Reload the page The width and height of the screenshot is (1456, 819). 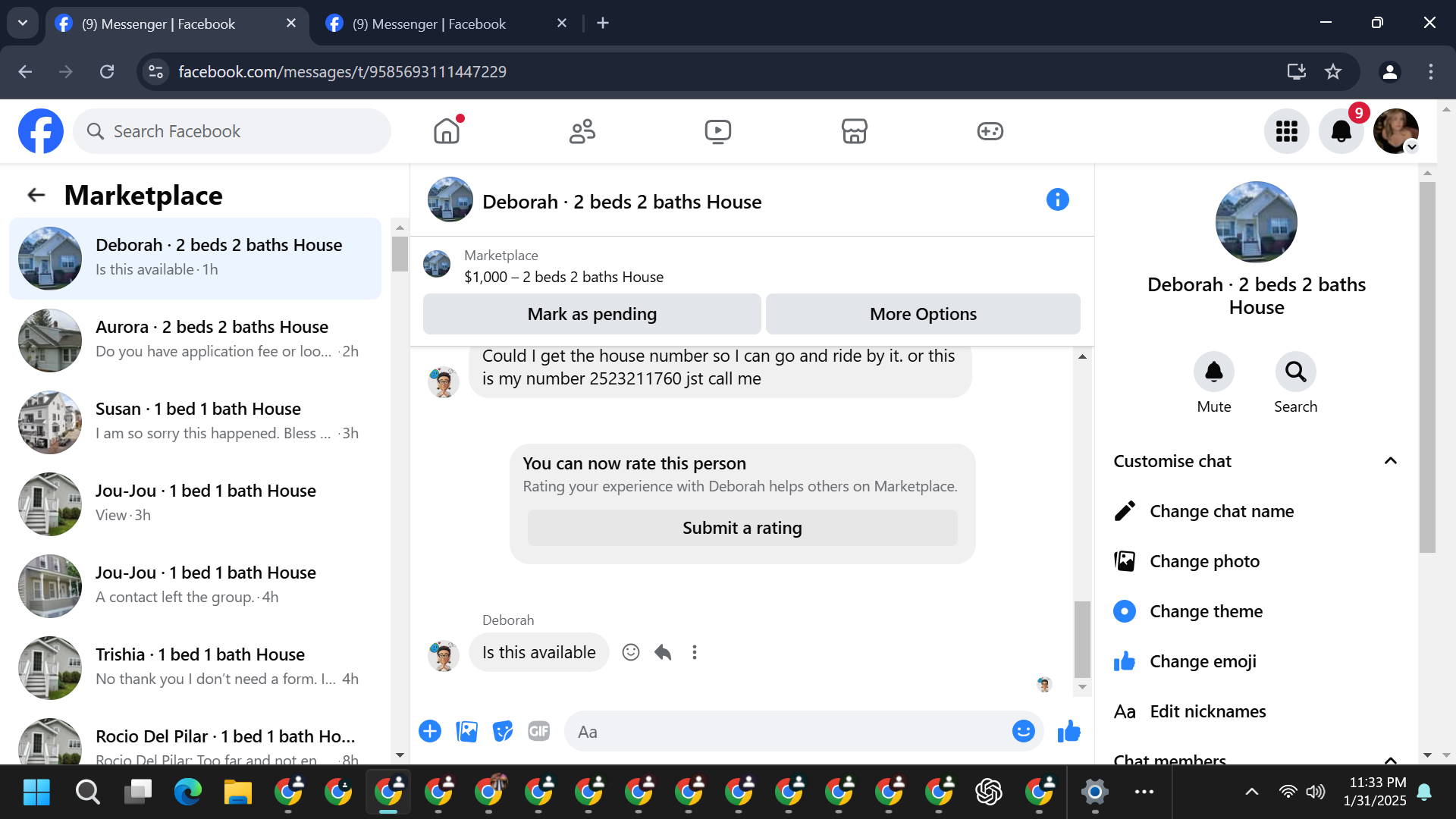click(x=107, y=71)
